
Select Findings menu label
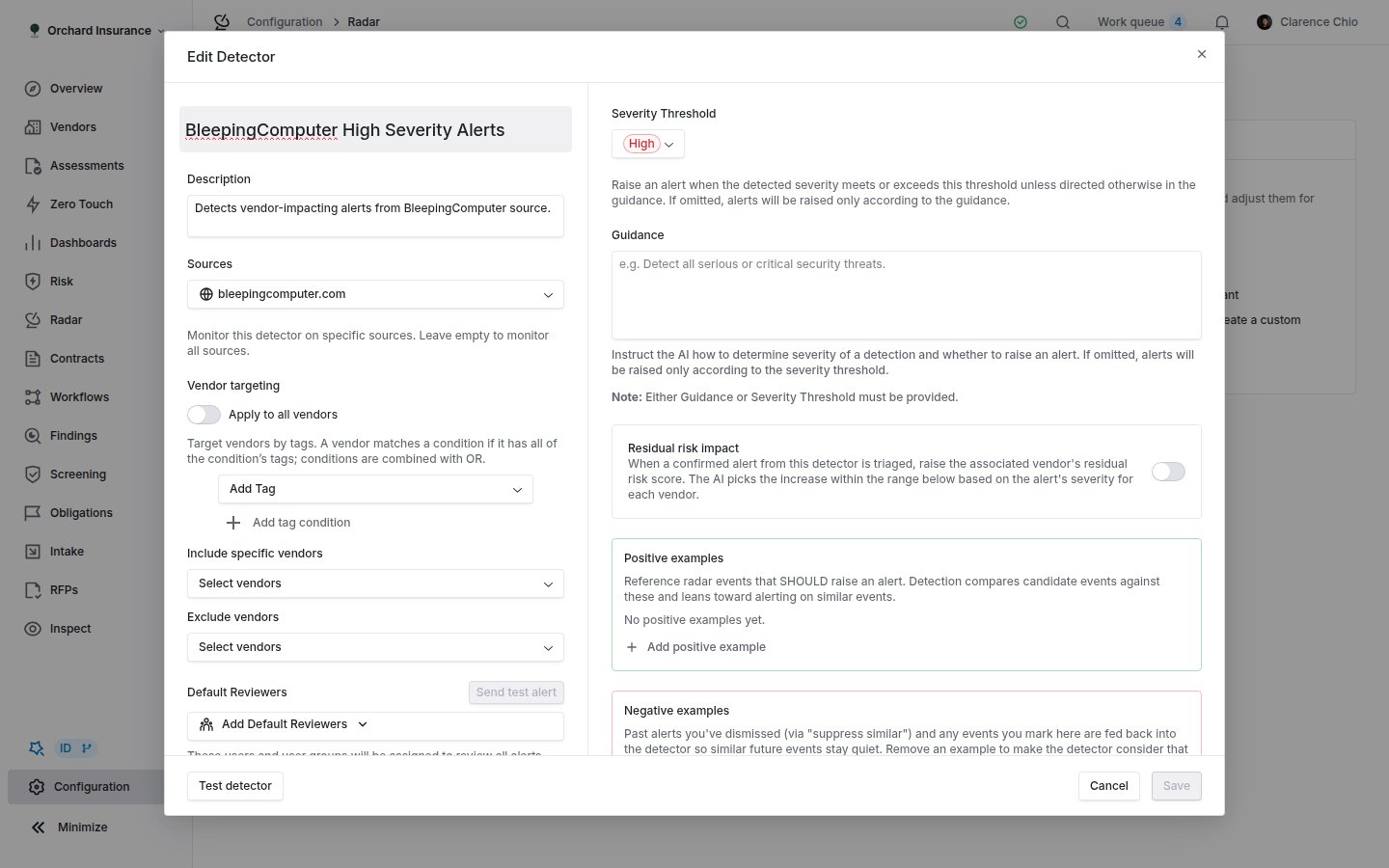coord(73,436)
